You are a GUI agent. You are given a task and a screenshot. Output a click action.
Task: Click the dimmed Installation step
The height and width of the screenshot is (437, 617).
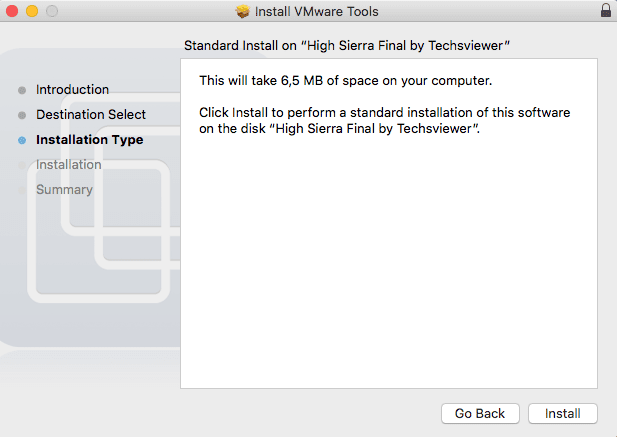[69, 164]
